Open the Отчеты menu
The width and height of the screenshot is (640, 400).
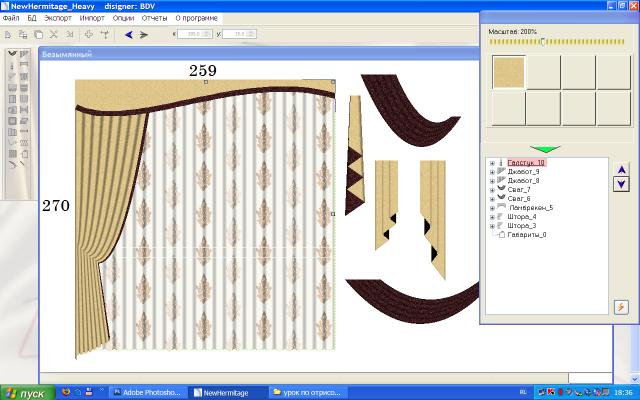(154, 19)
